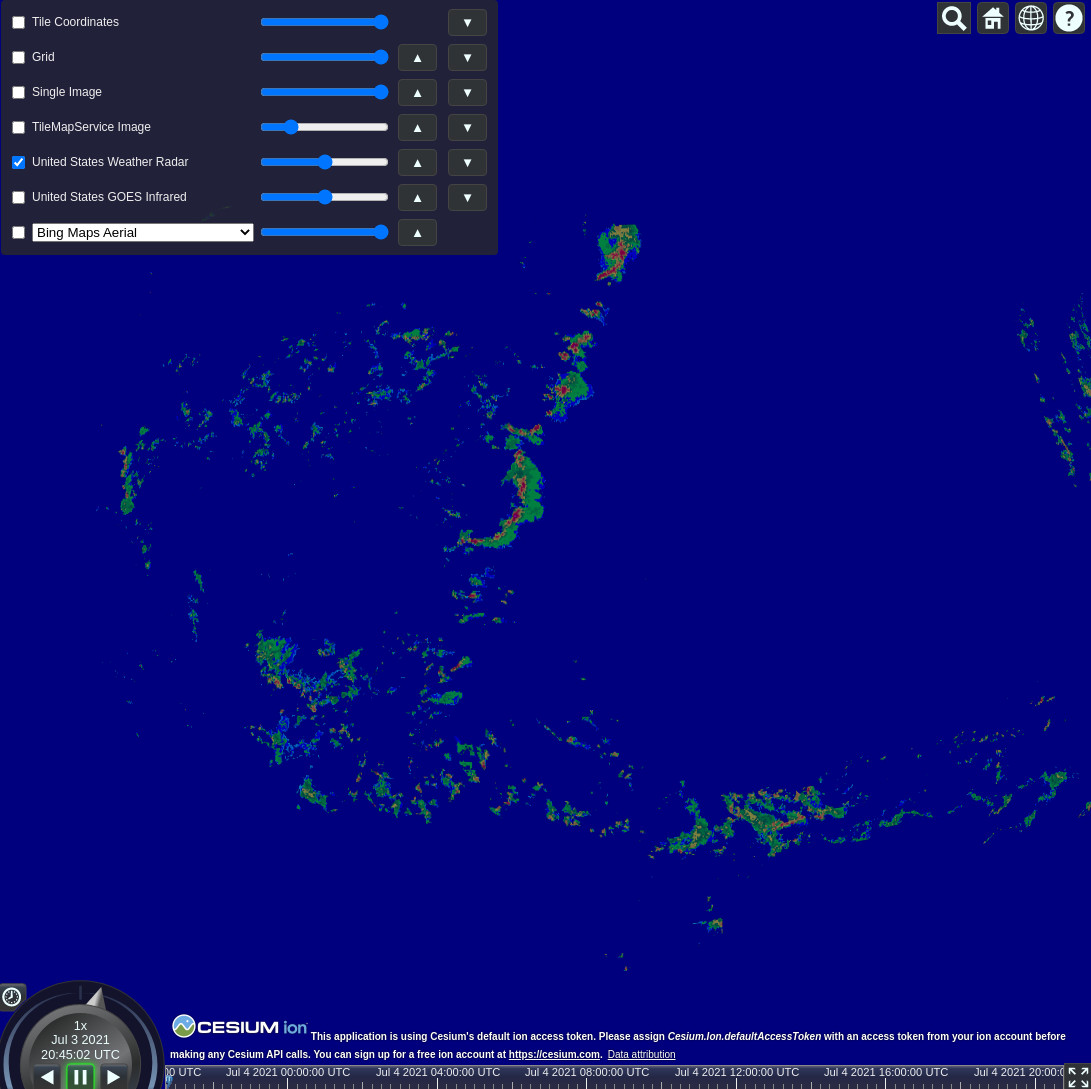Viewport: 1091px width, 1089px height.
Task: Open the navigation help question mark
Action: click(x=1069, y=19)
